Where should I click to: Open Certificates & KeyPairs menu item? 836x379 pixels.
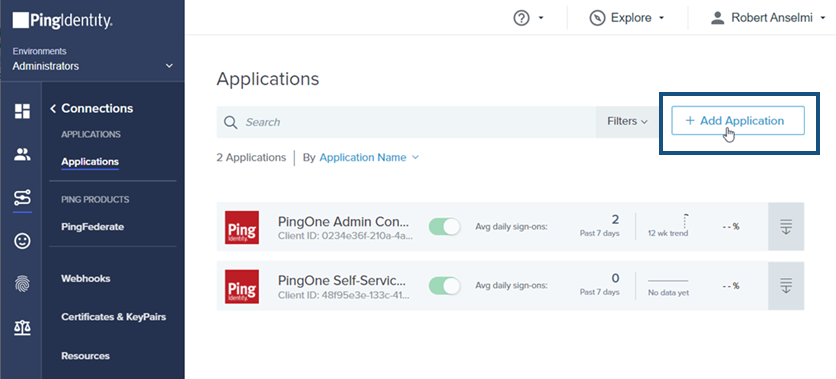coord(114,317)
